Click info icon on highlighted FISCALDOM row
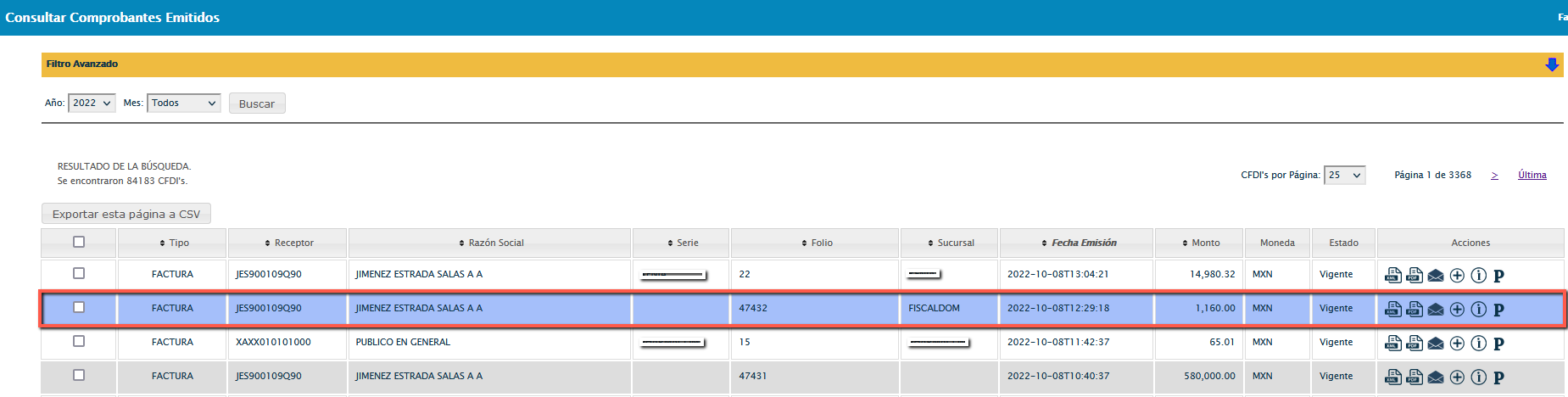Image resolution: width=1568 pixels, height=397 pixels. [x=1478, y=309]
